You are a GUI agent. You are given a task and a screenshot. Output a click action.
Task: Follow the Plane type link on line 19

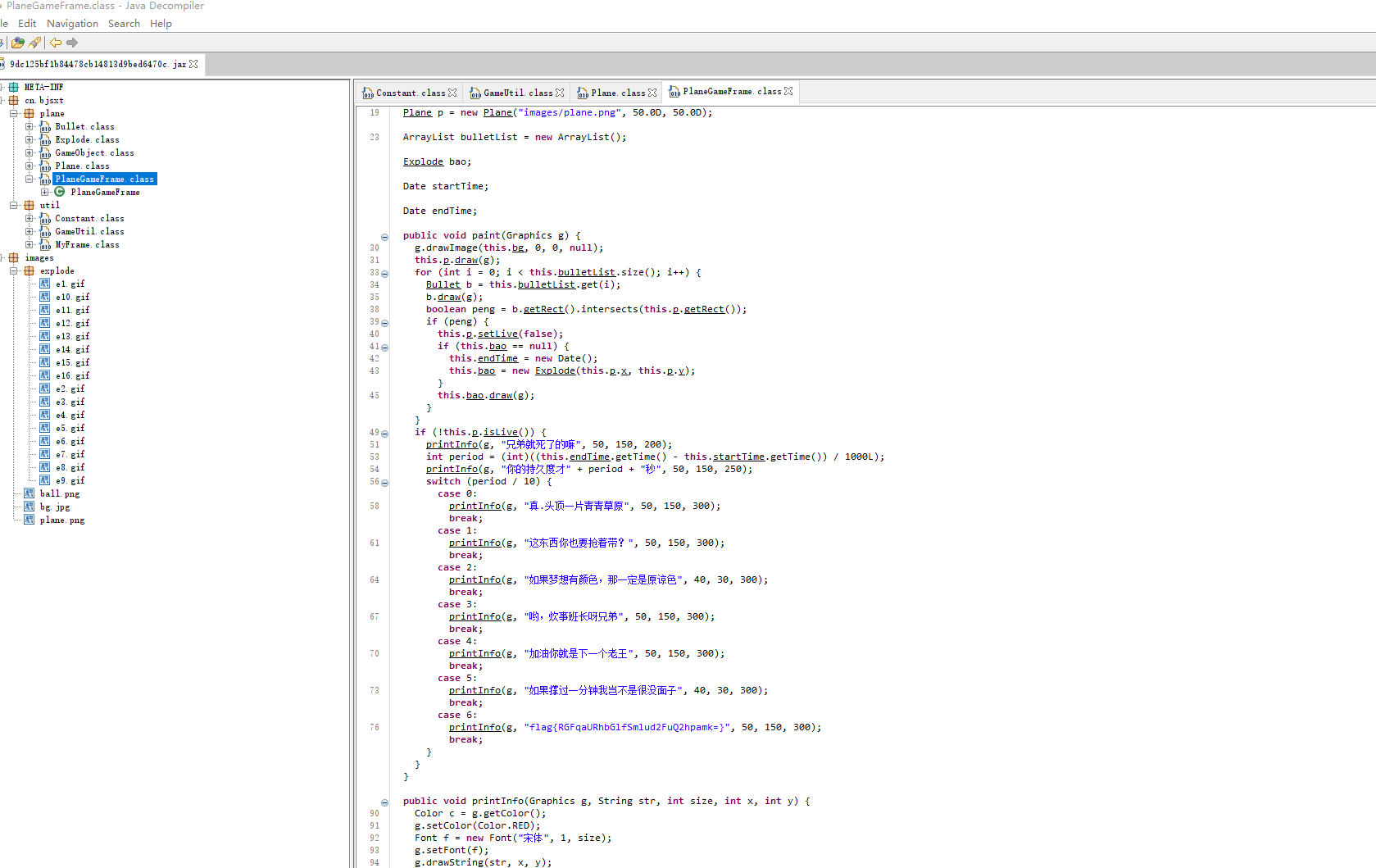tap(417, 113)
